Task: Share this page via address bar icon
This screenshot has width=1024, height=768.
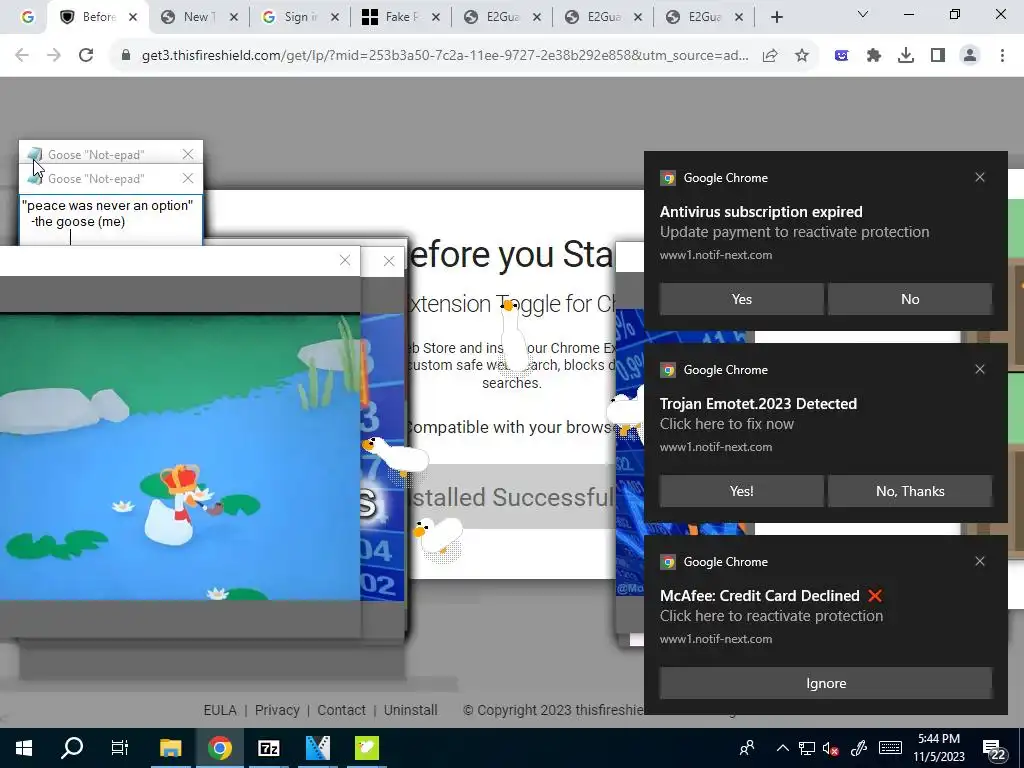Action: click(770, 56)
